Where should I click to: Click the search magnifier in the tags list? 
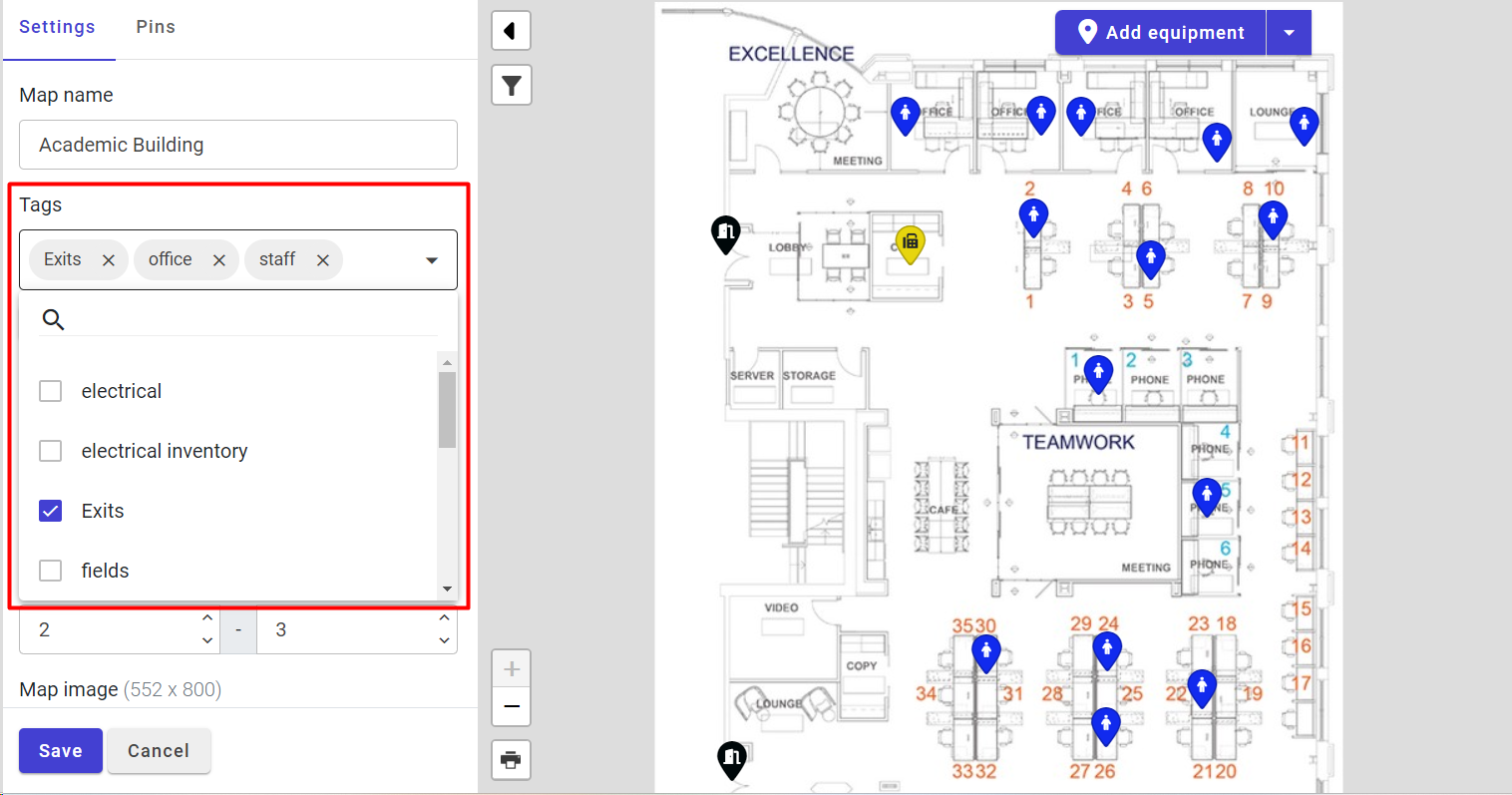point(54,319)
